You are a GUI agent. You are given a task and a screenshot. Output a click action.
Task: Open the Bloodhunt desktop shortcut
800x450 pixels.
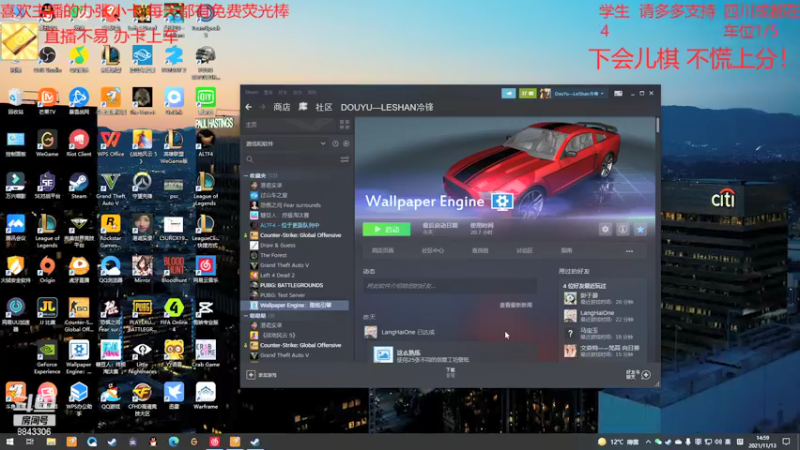(173, 270)
